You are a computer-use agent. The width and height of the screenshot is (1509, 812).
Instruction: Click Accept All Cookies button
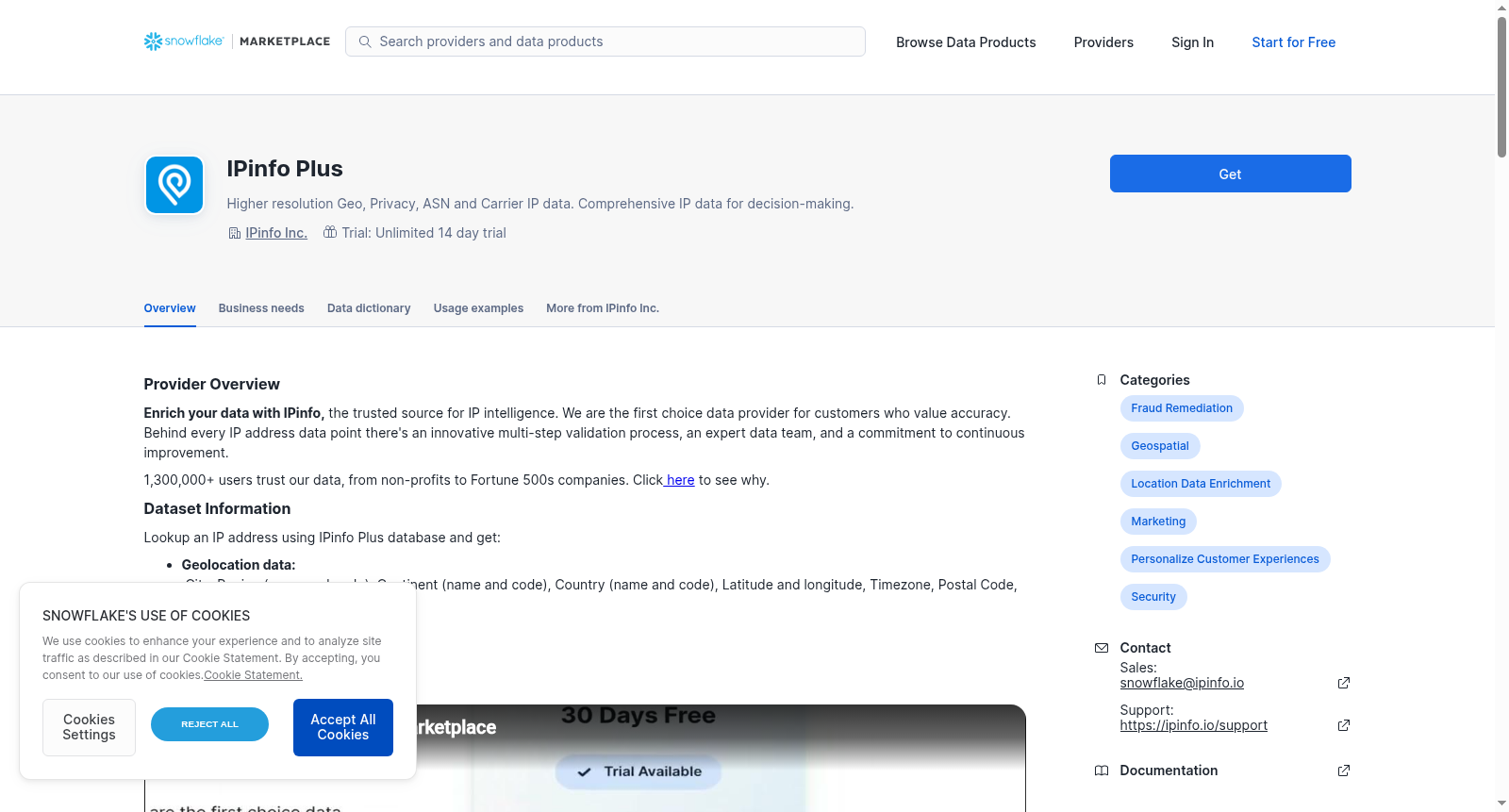pyautogui.click(x=343, y=727)
